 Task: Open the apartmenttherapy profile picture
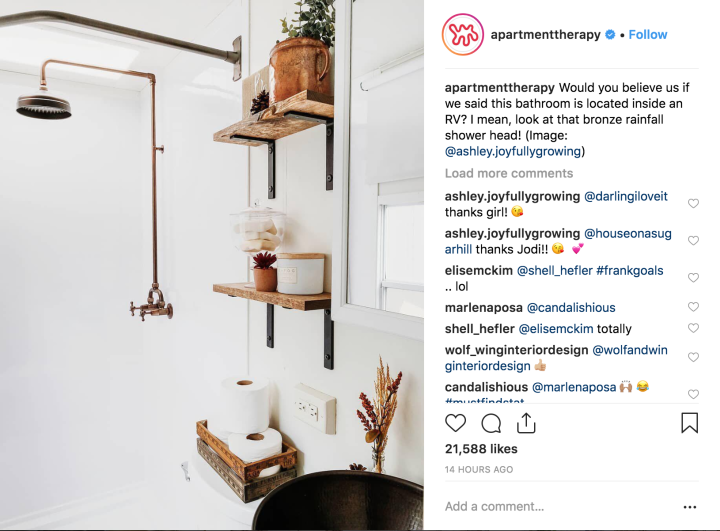(x=462, y=34)
